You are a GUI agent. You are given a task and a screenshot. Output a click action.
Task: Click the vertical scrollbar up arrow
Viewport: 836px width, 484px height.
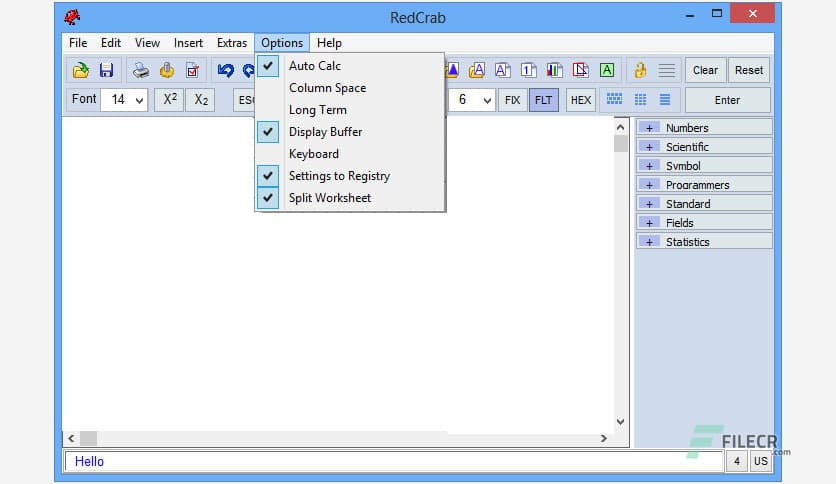[621, 127]
